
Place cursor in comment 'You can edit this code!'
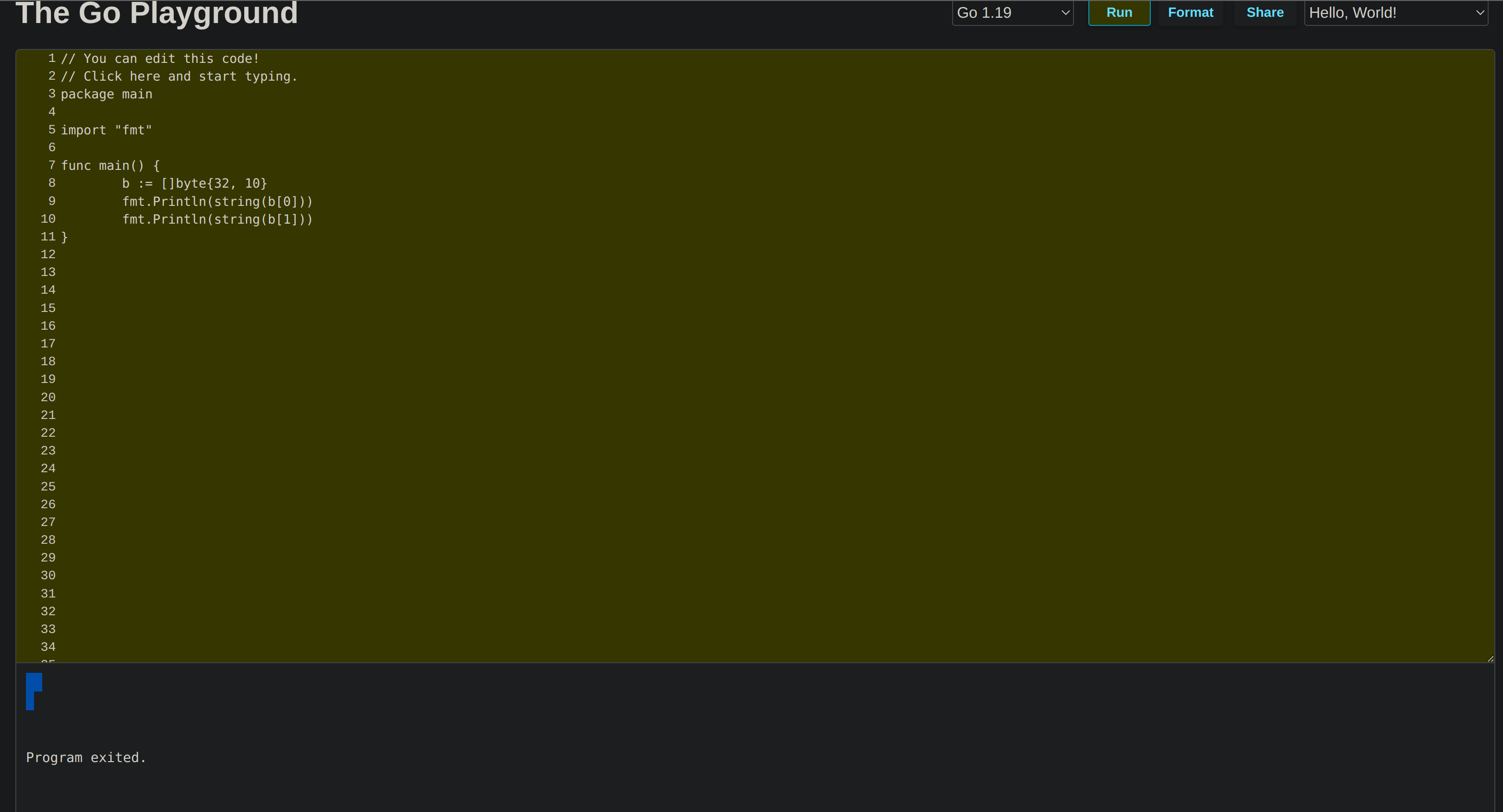[169, 59]
